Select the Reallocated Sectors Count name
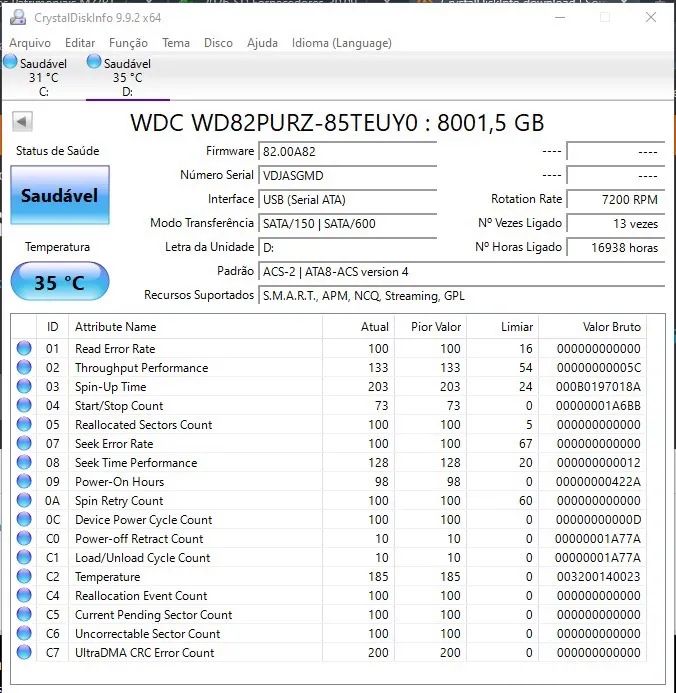 click(144, 425)
